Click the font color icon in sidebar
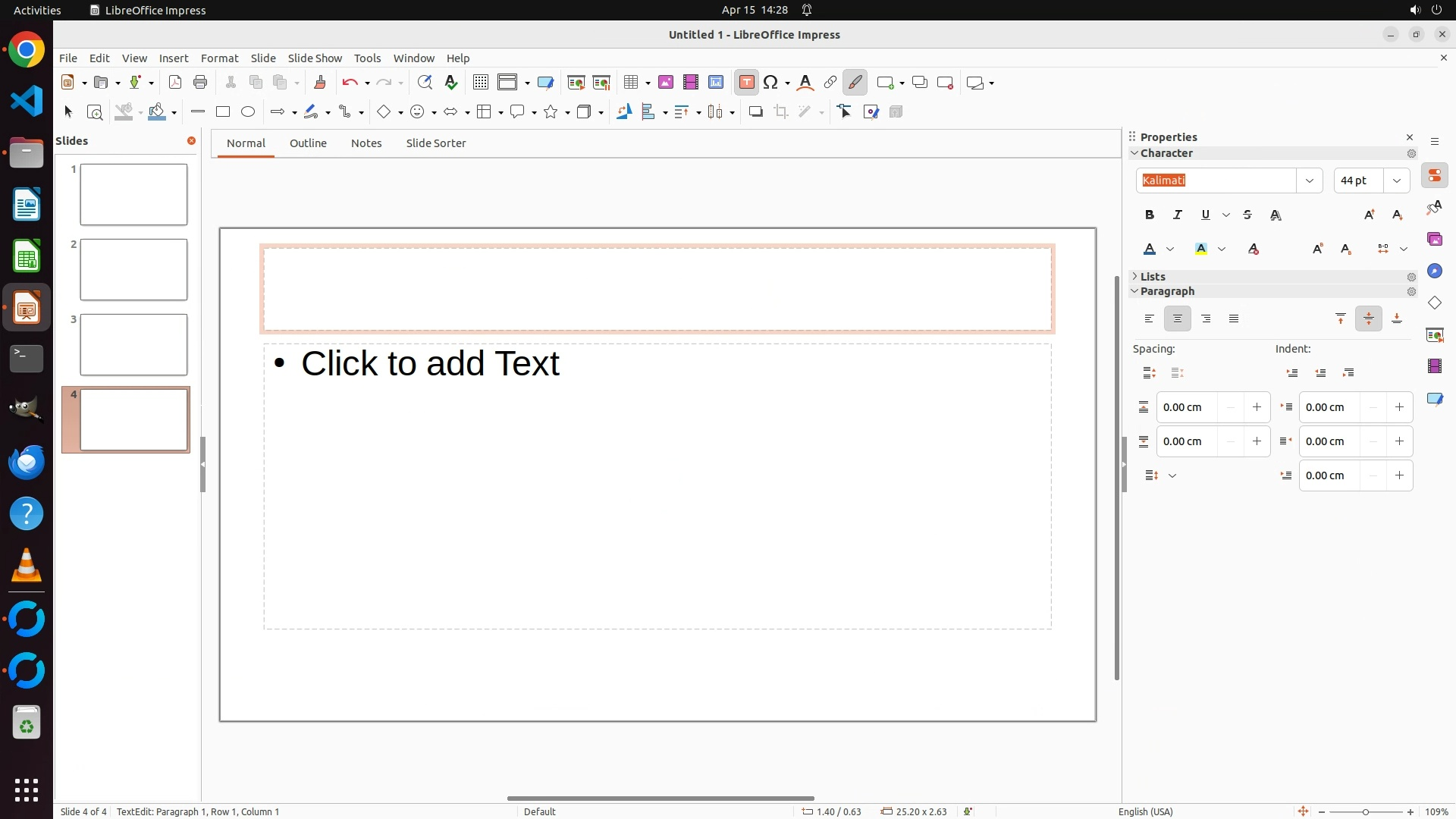 pos(1150,249)
